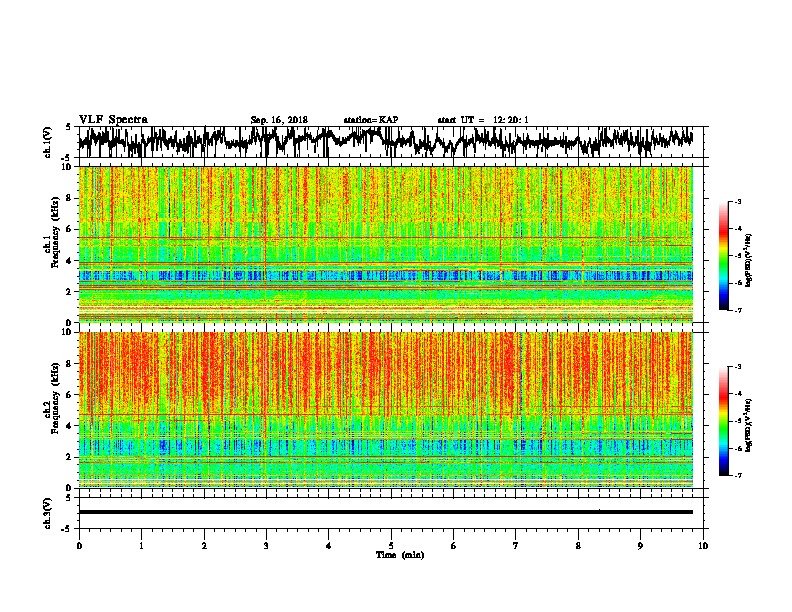
Task: Click the "station=KAP" header label
Action: coord(370,120)
